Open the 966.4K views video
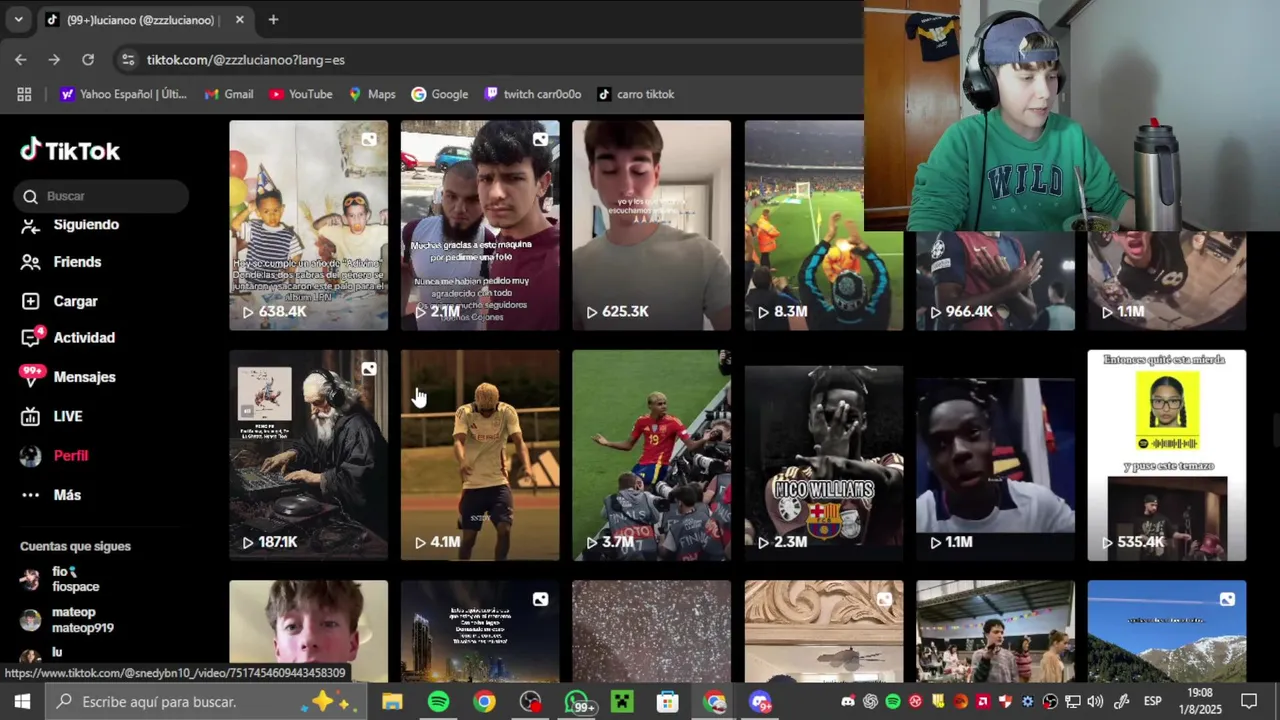Viewport: 1280px width, 720px height. (995, 281)
